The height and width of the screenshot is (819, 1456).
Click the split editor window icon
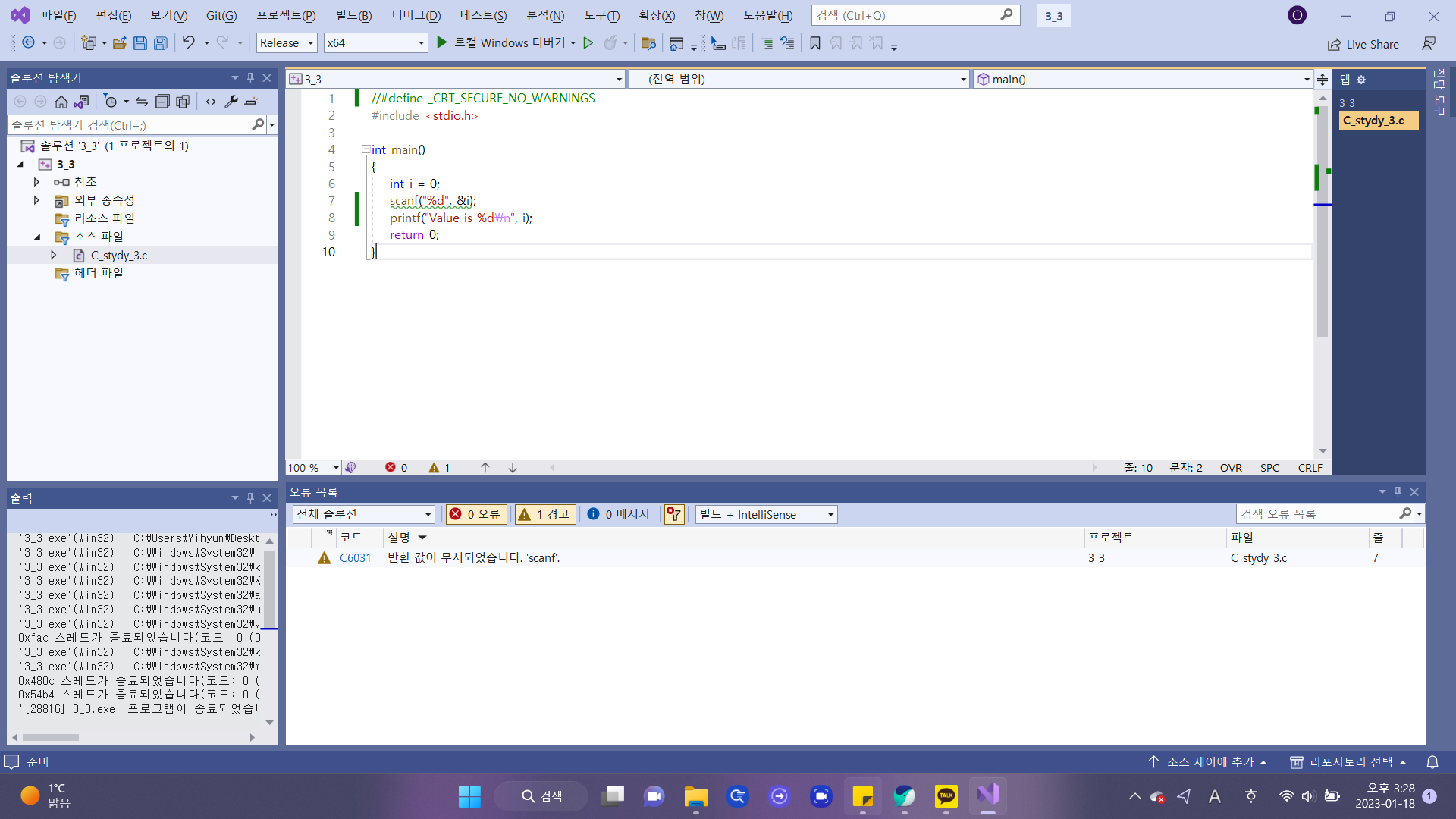pos(1323,79)
